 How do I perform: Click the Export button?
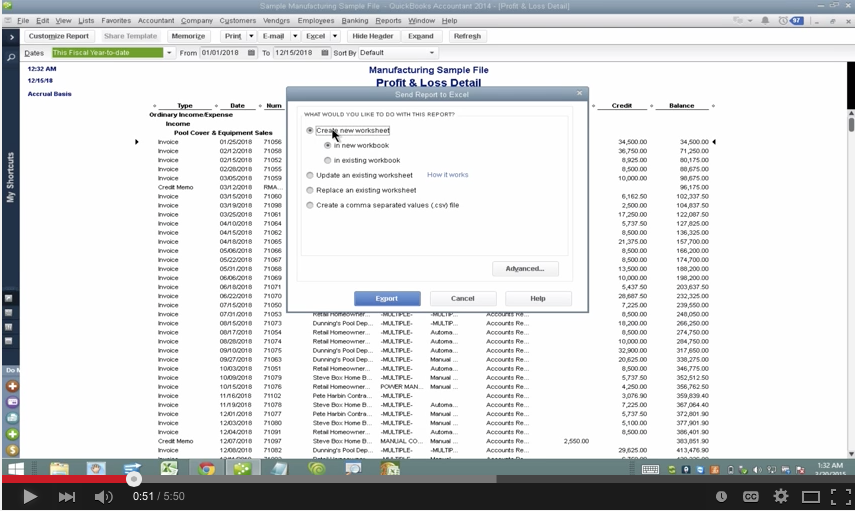387,299
